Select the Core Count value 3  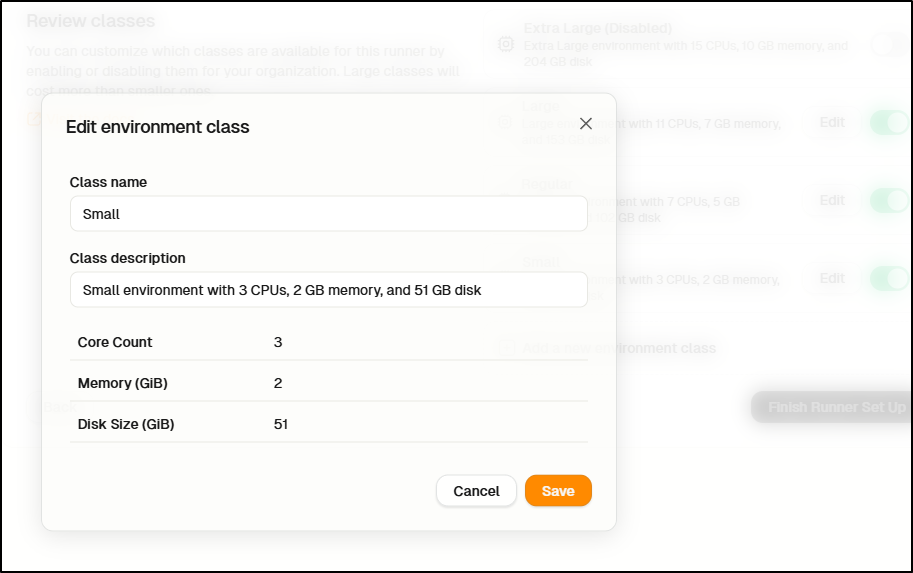coord(278,342)
